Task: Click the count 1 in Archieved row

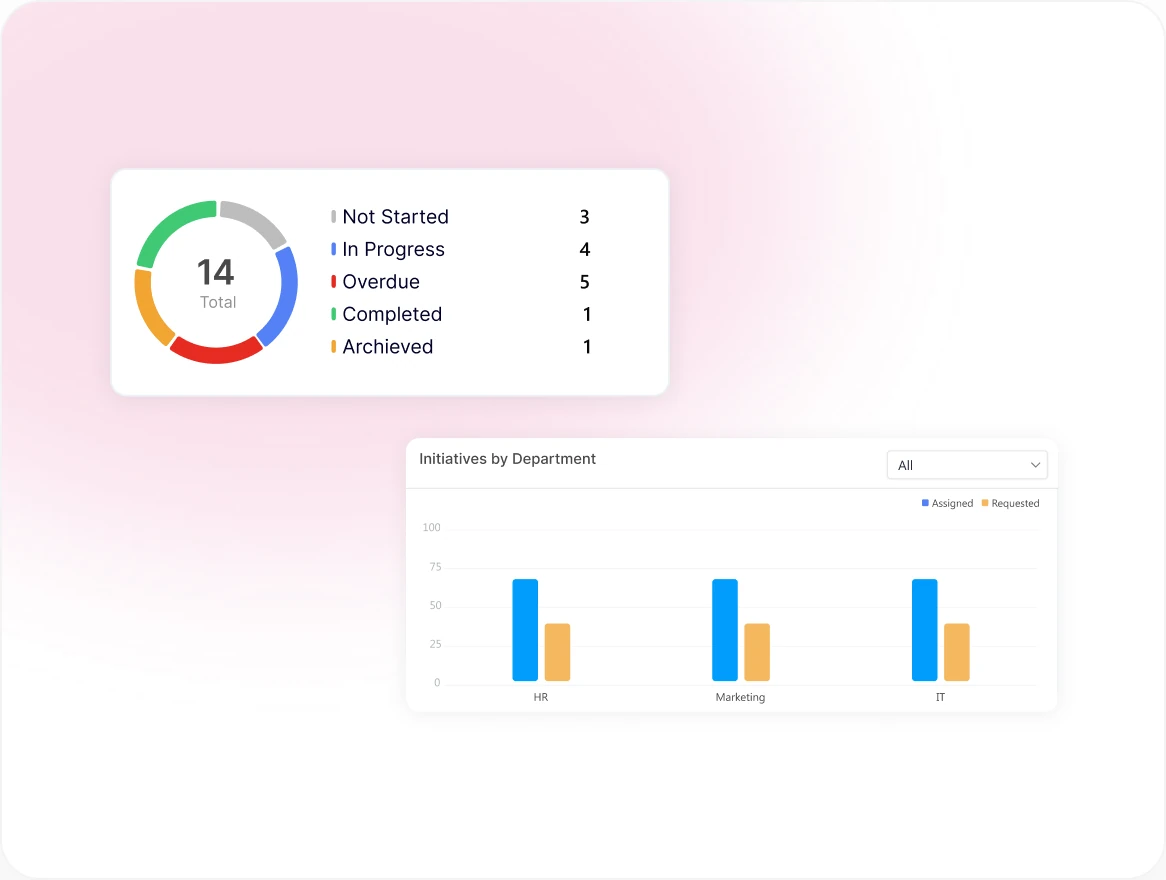Action: tap(587, 347)
